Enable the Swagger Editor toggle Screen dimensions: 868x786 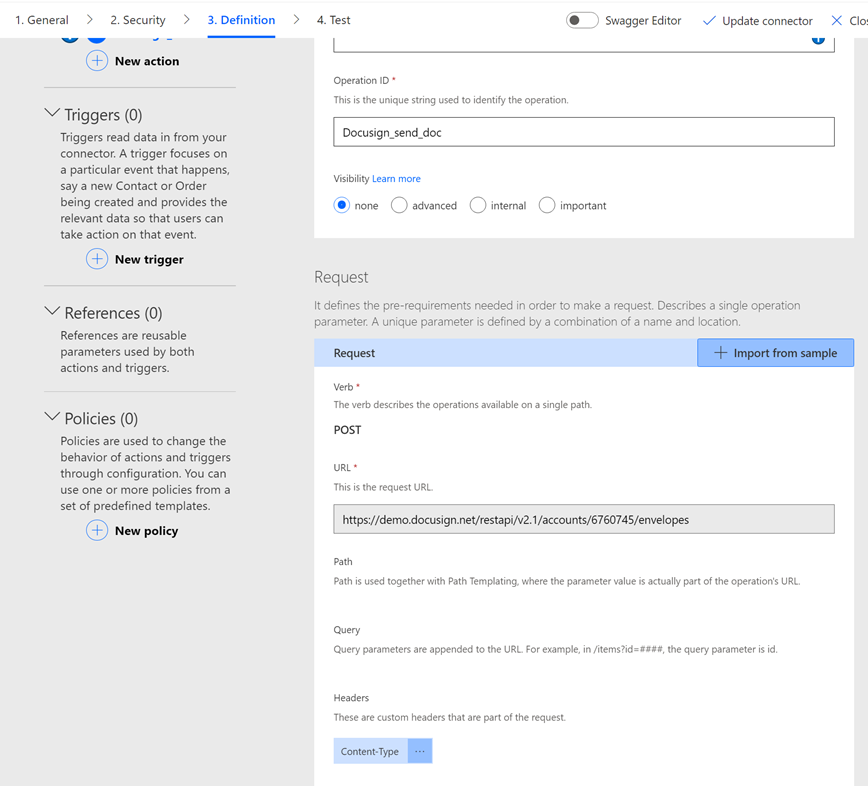pyautogui.click(x=582, y=19)
